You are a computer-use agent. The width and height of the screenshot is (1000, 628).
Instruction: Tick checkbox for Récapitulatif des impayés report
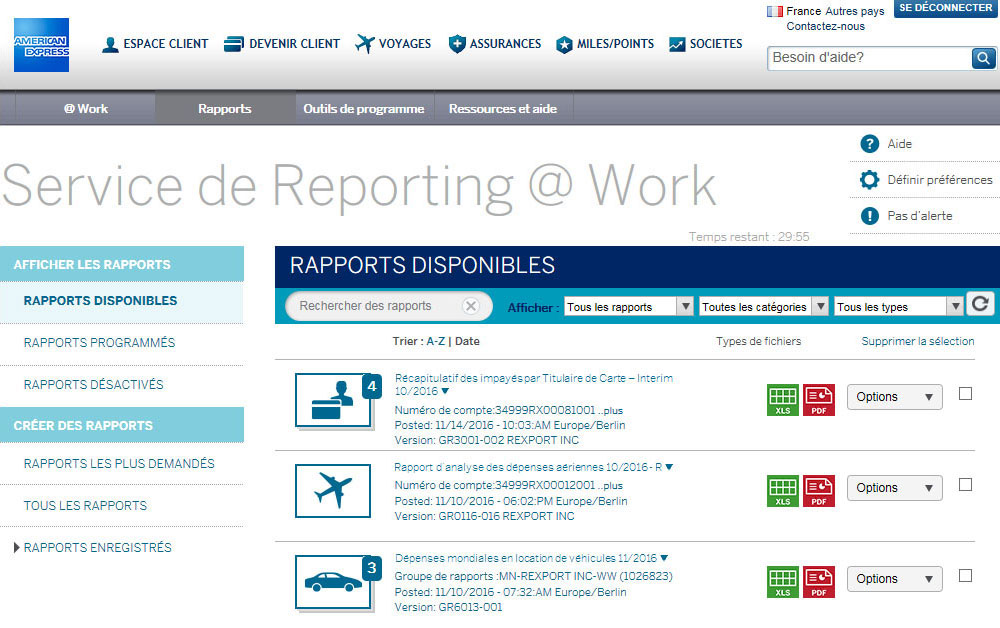coord(966,394)
